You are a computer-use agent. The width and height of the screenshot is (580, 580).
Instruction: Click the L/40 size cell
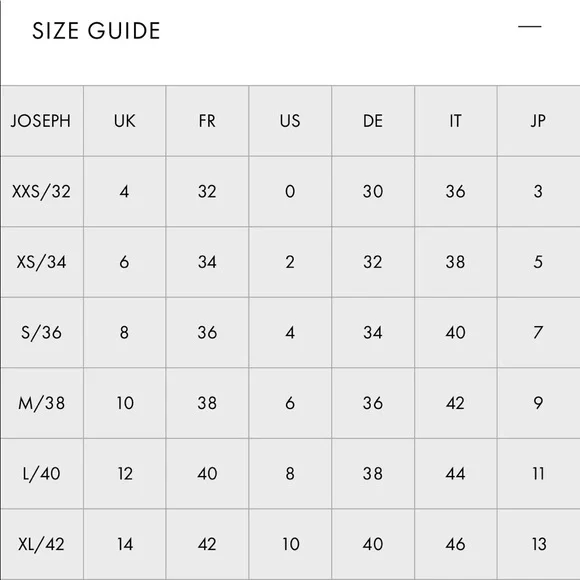coord(41,474)
